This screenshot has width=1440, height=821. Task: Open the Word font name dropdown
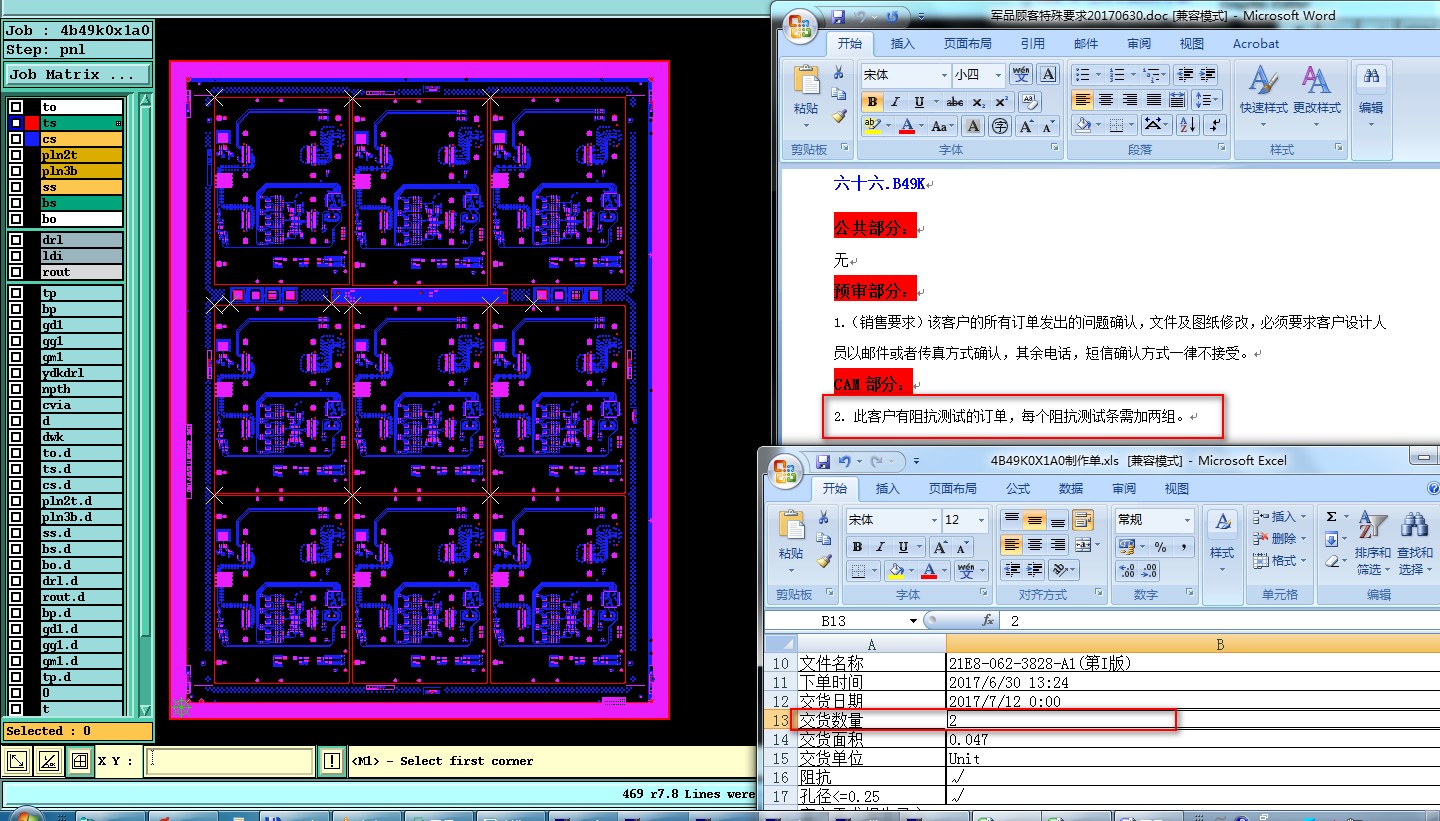(943, 75)
